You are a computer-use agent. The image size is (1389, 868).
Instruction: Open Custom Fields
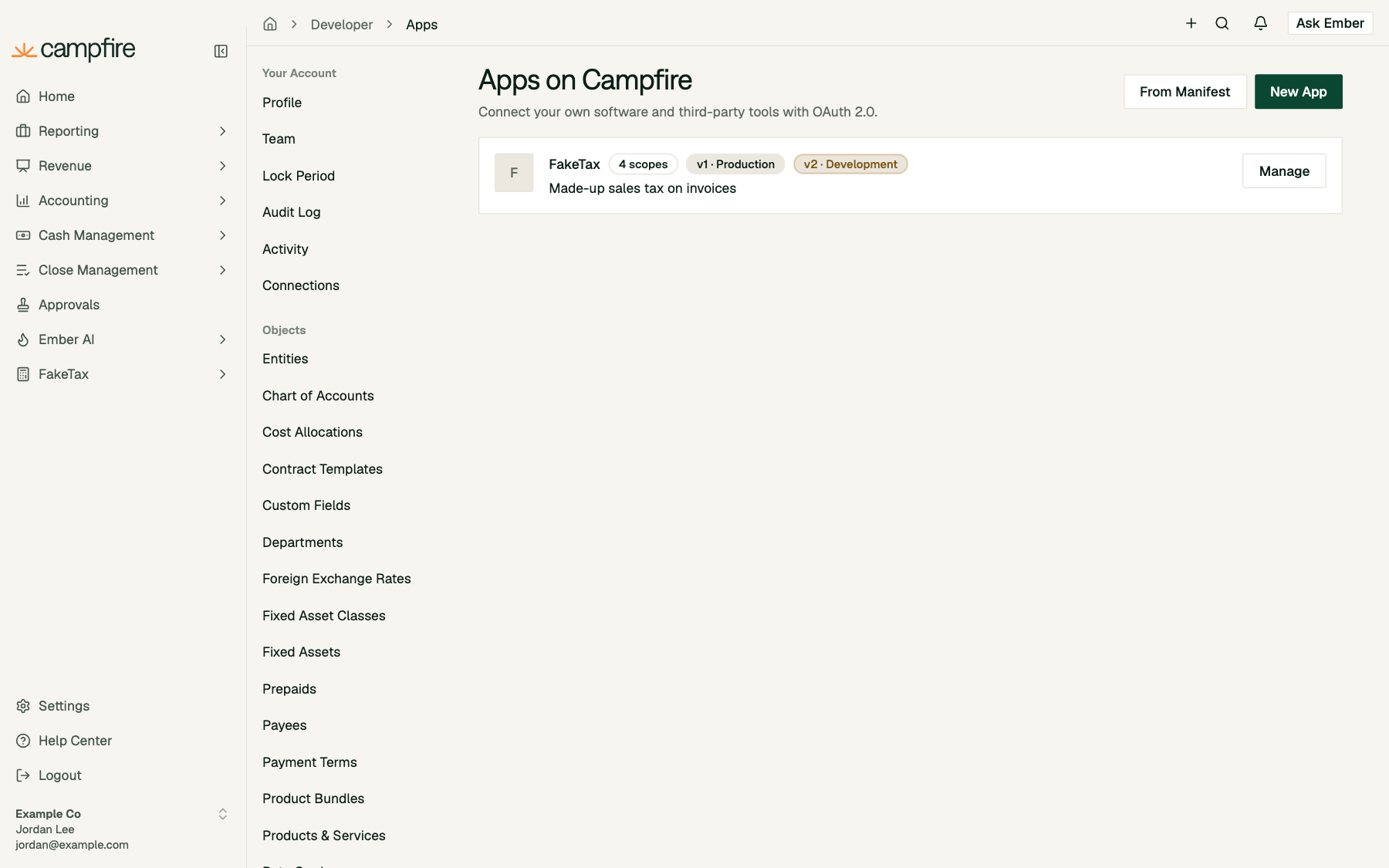point(306,505)
